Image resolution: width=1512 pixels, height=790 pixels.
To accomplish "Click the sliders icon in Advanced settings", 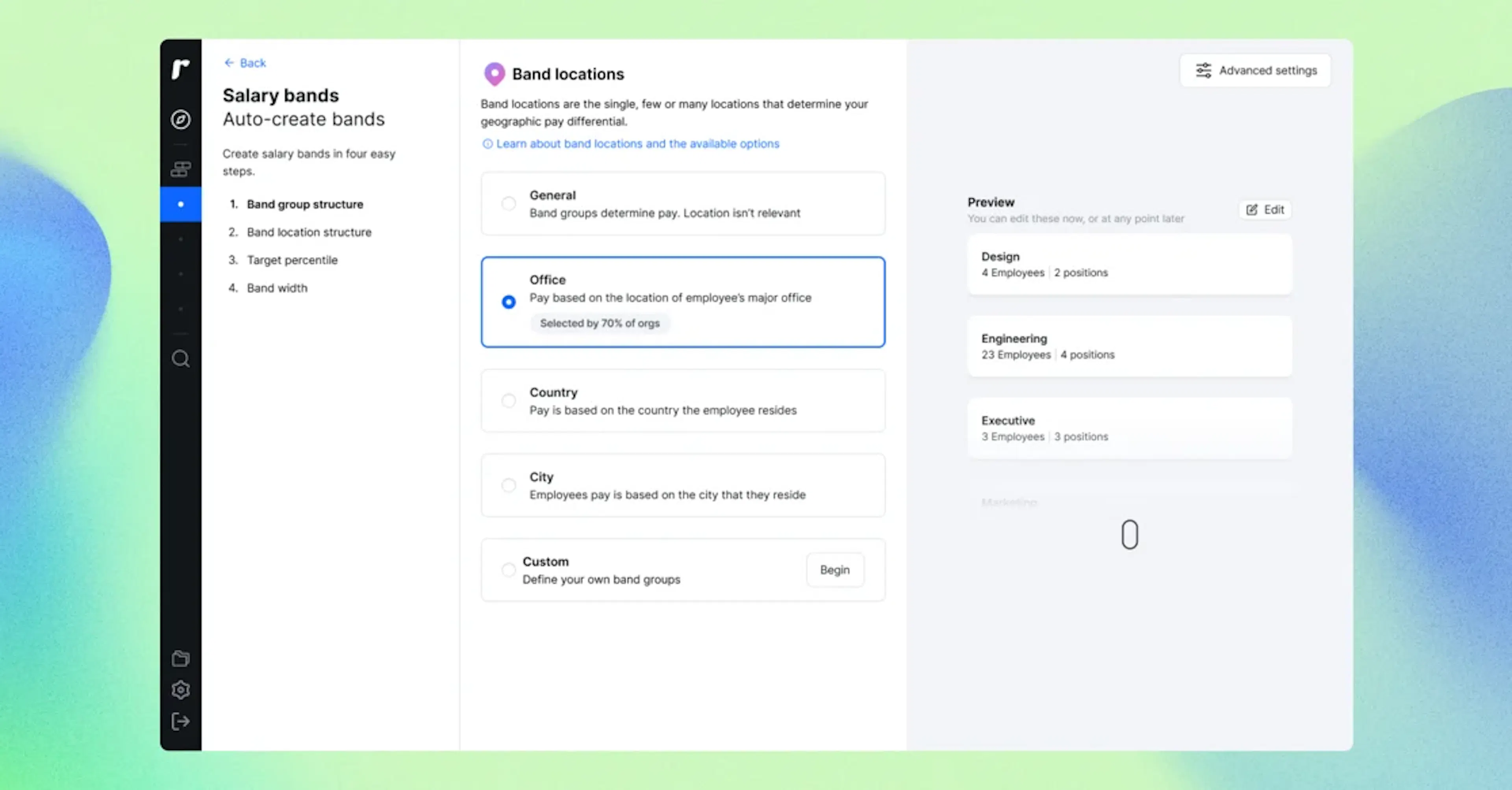I will pos(1203,70).
